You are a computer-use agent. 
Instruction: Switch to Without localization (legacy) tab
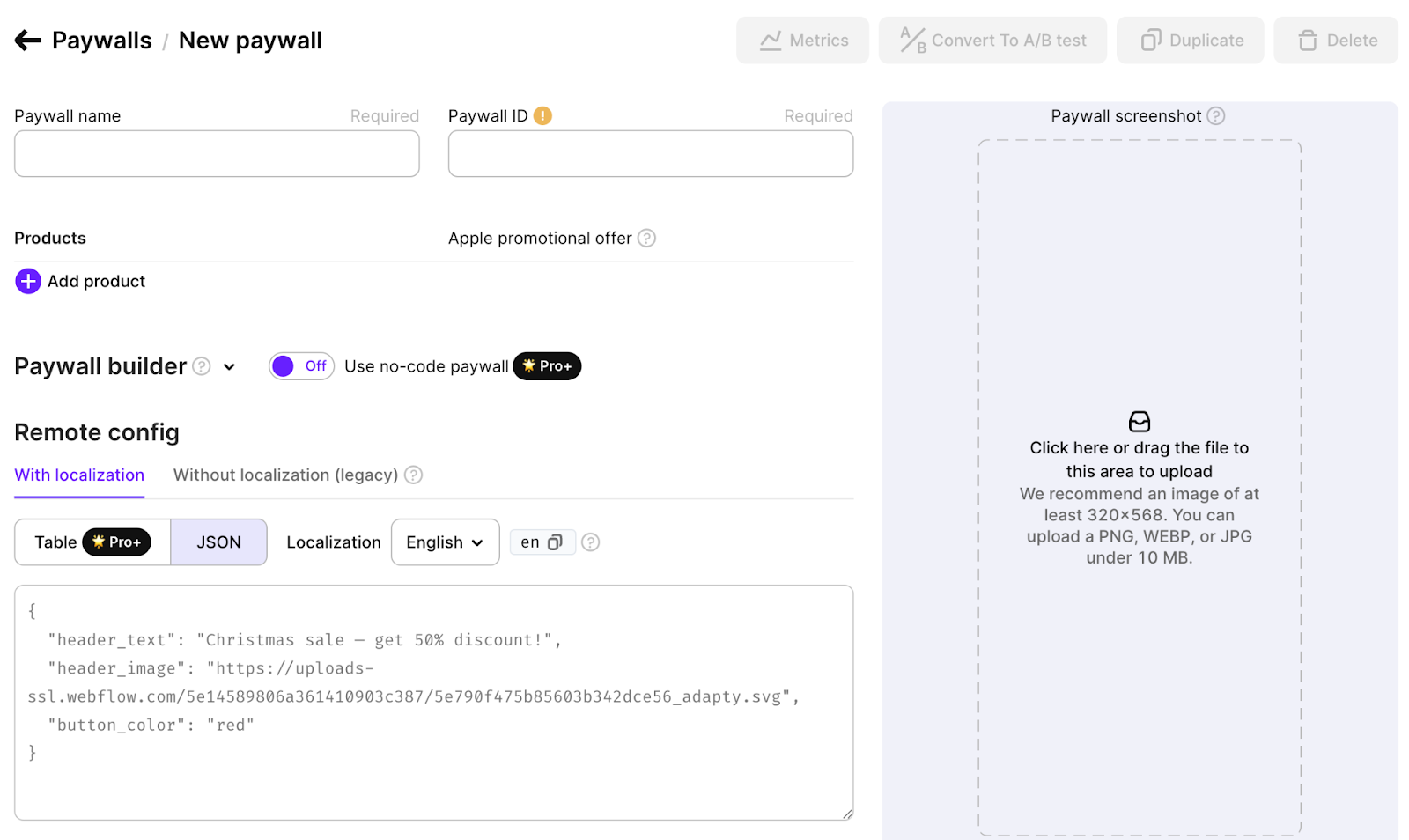tap(285, 475)
